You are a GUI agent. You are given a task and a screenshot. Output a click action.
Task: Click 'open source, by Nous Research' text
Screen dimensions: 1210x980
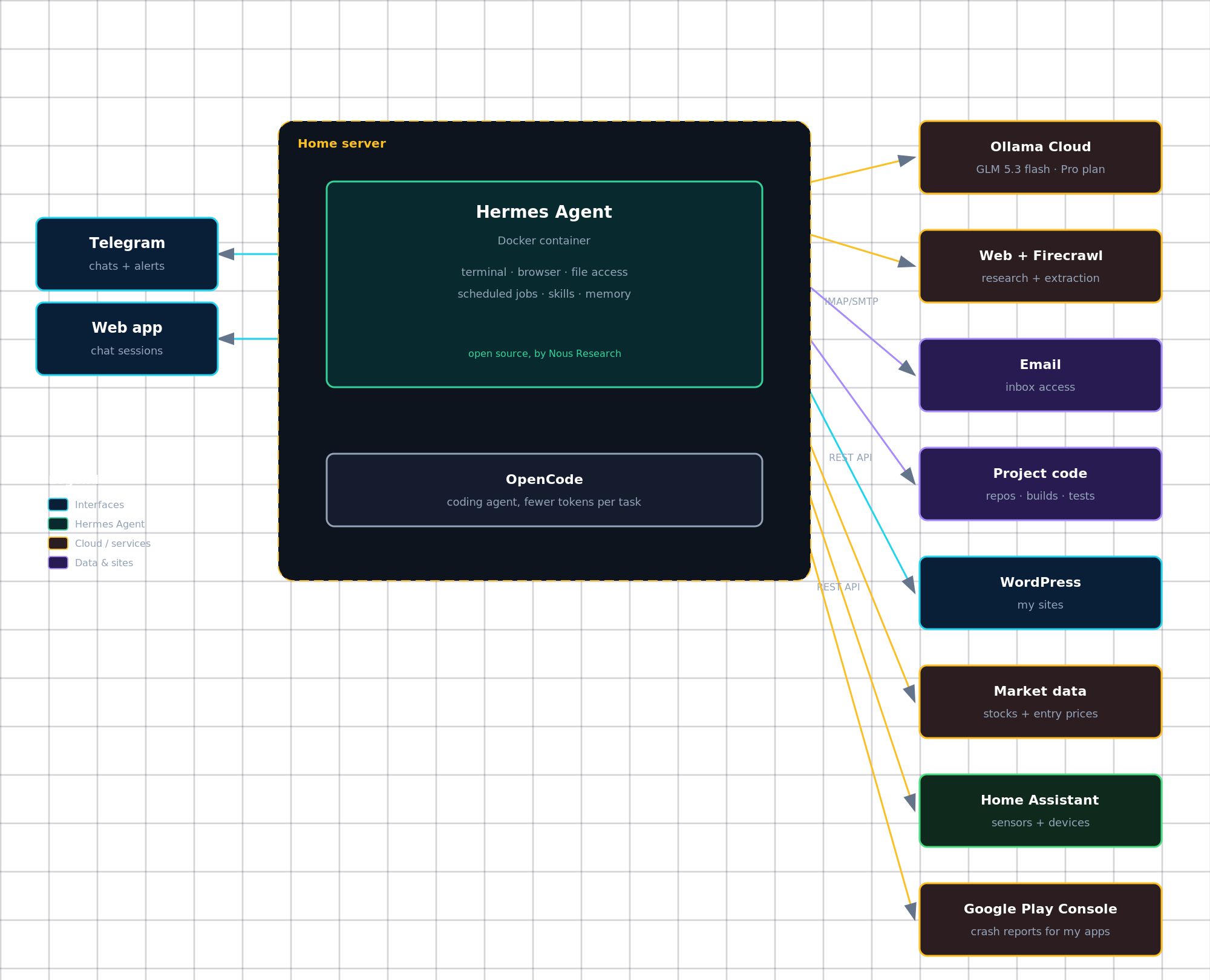coord(544,354)
